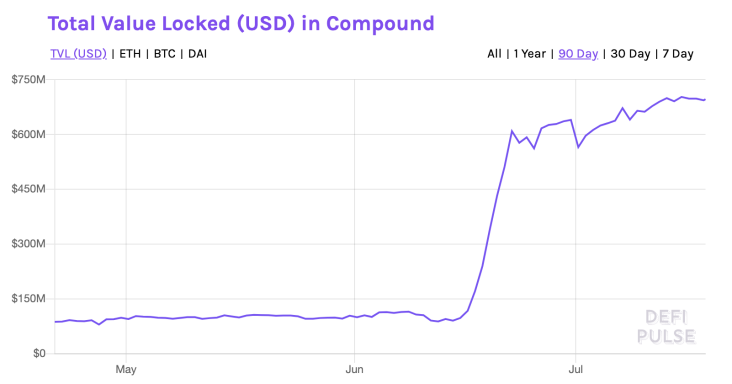The width and height of the screenshot is (732, 384).
Task: Click the May label on x-axis
Action: [x=126, y=370]
